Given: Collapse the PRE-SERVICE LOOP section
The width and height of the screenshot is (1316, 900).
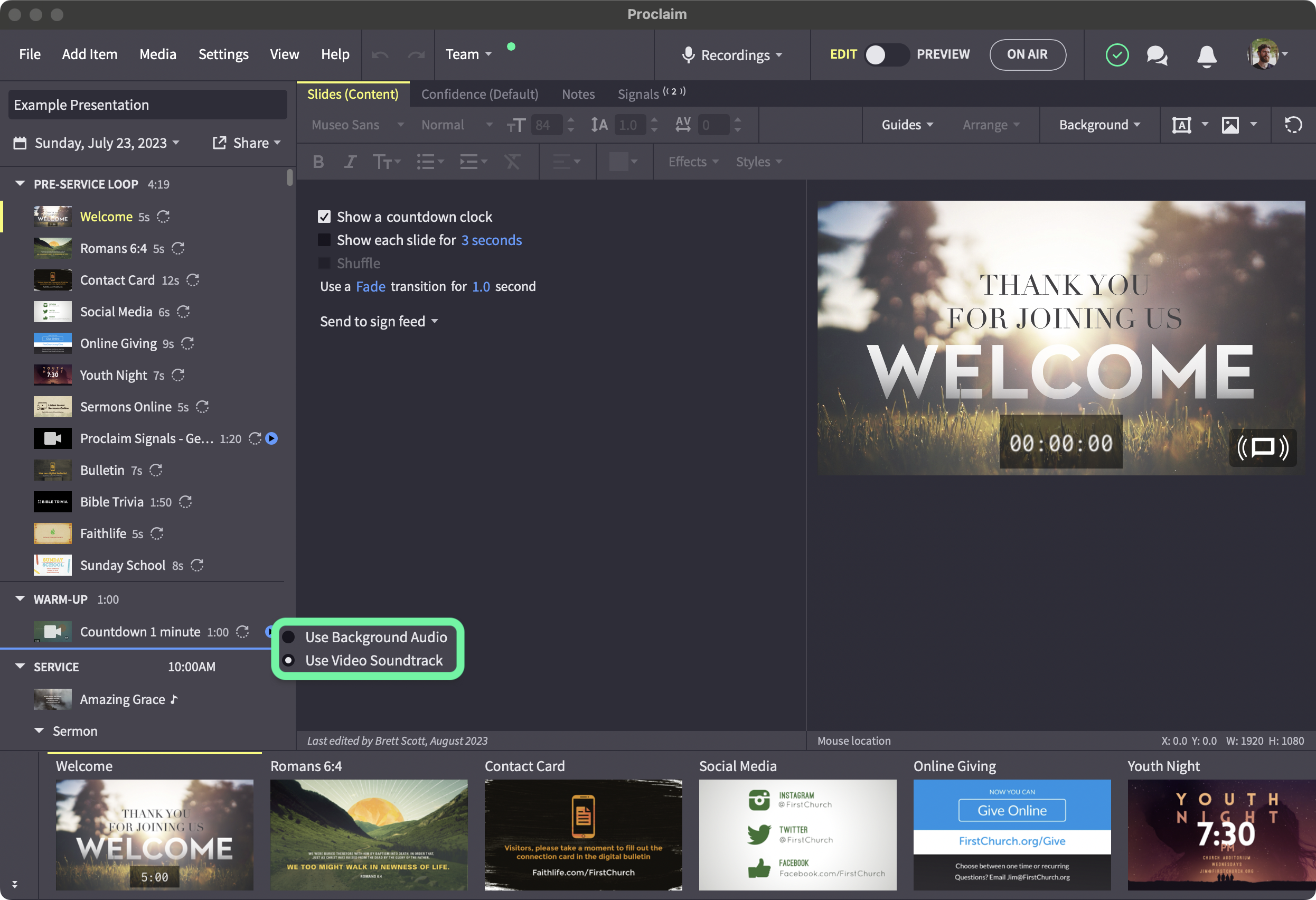Looking at the screenshot, I should coord(20,183).
